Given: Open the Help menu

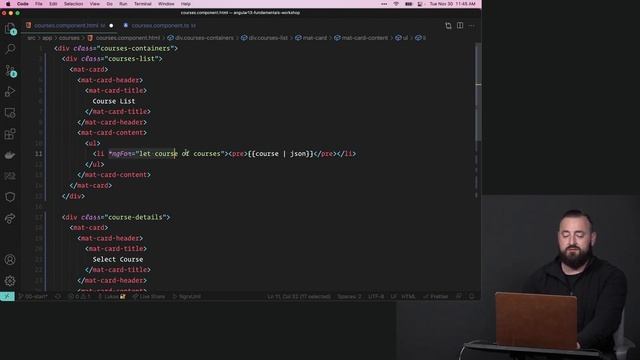Looking at the screenshot, I should click(x=186, y=4).
